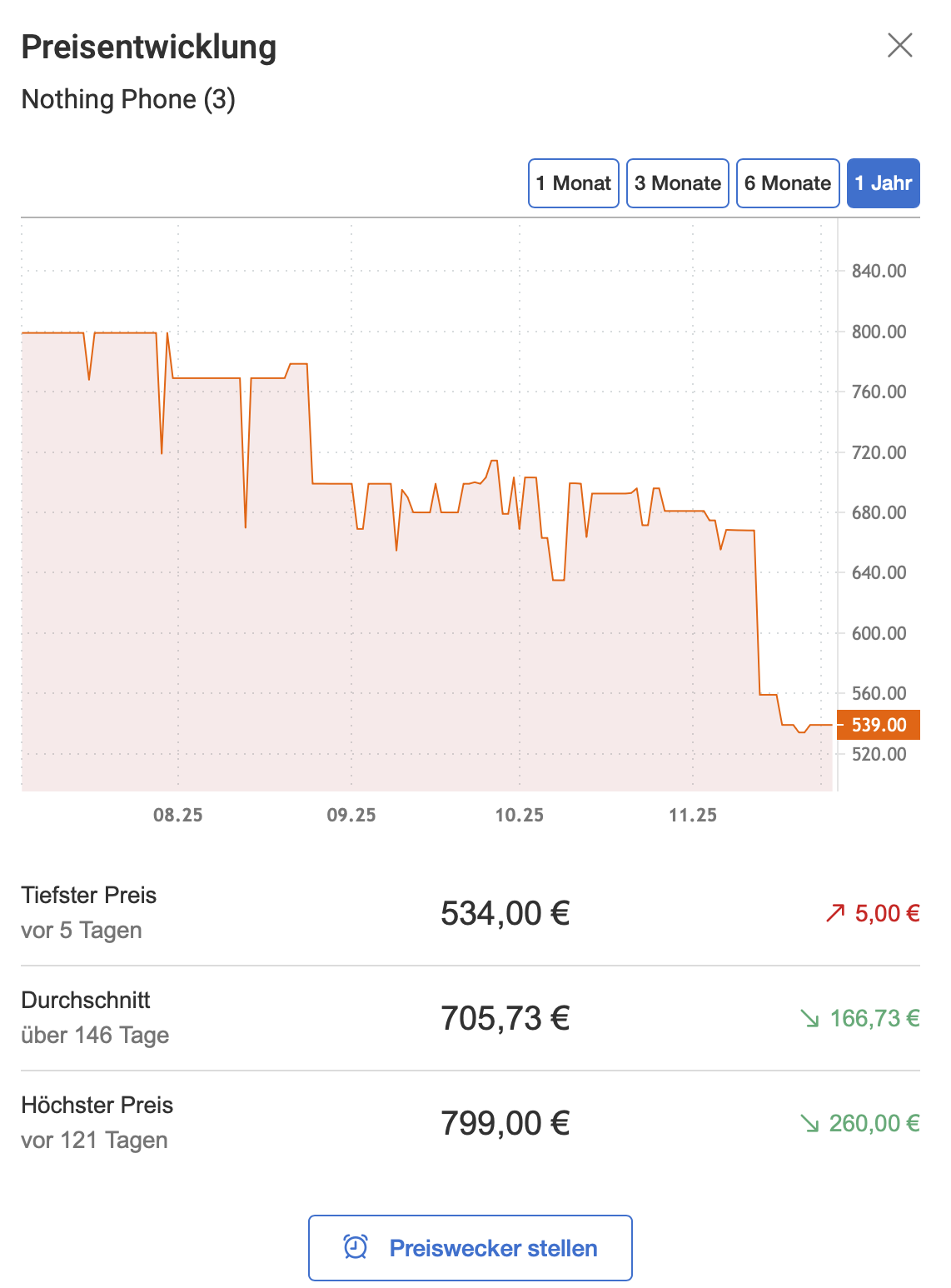Select the 1 Monat range

[574, 183]
